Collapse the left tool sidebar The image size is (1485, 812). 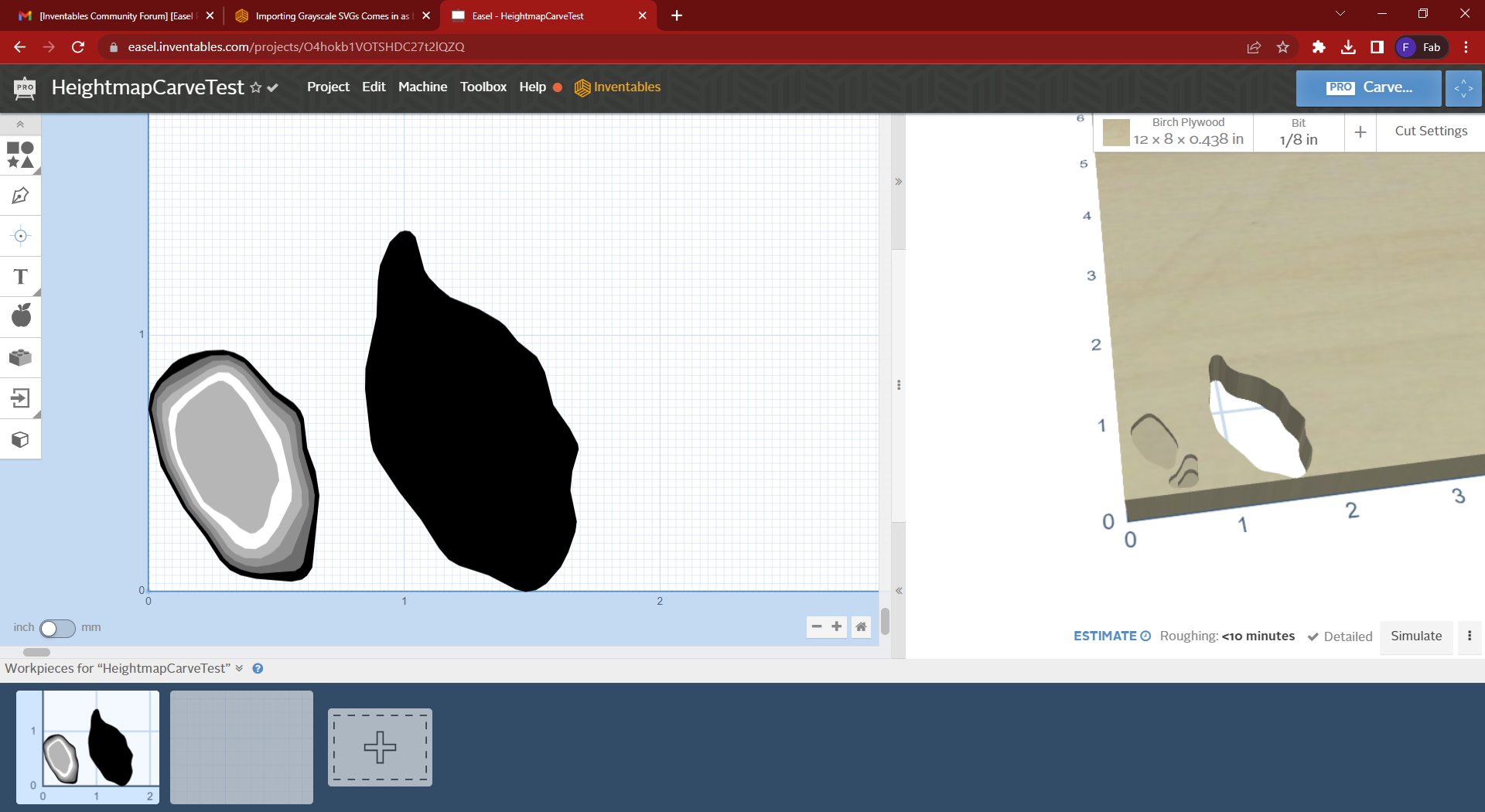click(20, 124)
